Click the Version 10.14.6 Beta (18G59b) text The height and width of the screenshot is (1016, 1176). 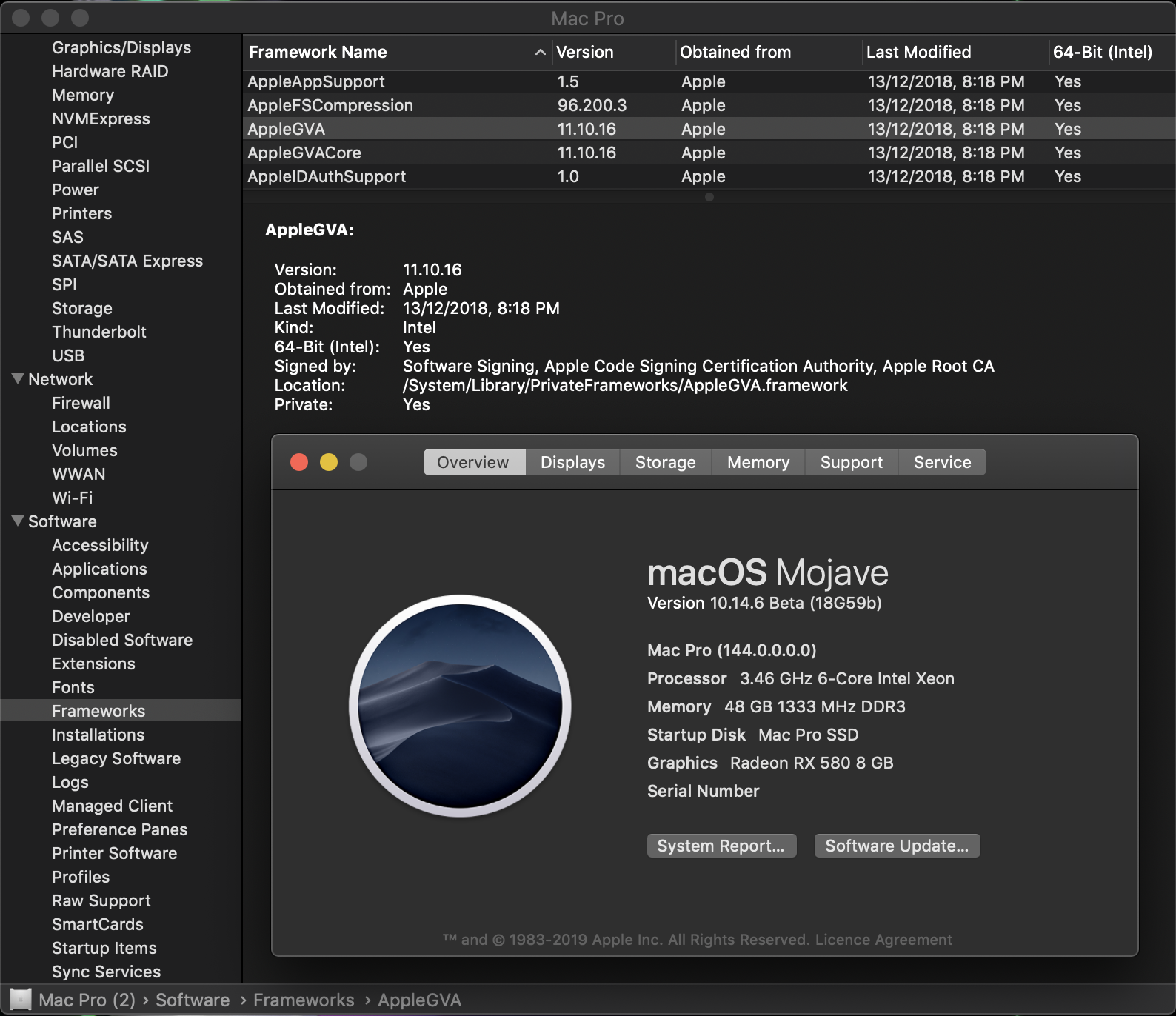[x=764, y=603]
